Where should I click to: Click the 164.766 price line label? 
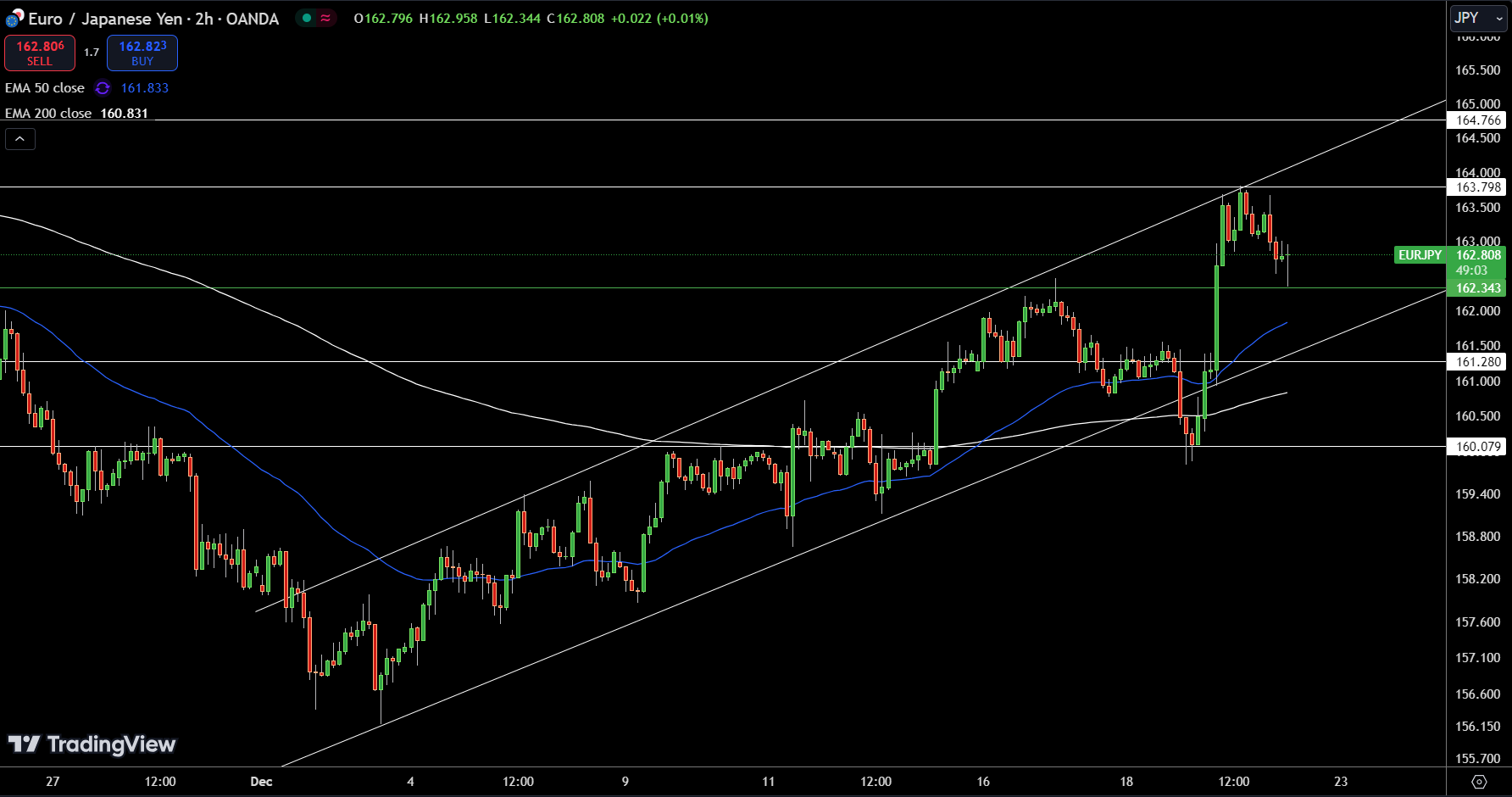pyautogui.click(x=1478, y=120)
